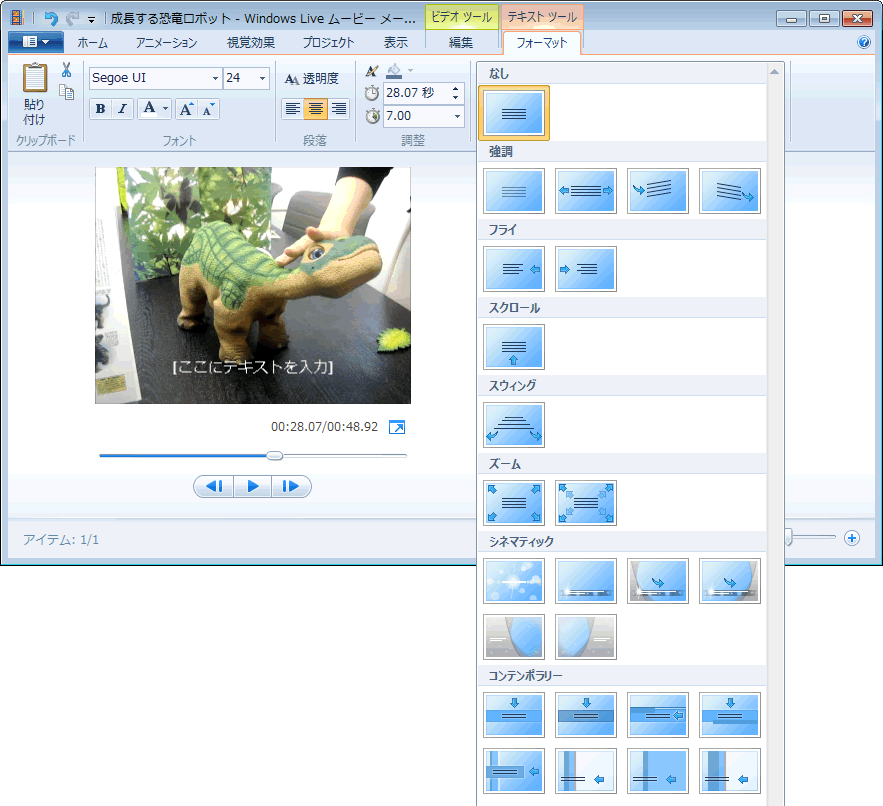The image size is (883, 806).
Task: Toggle Bold text formatting
Action: coord(100,109)
